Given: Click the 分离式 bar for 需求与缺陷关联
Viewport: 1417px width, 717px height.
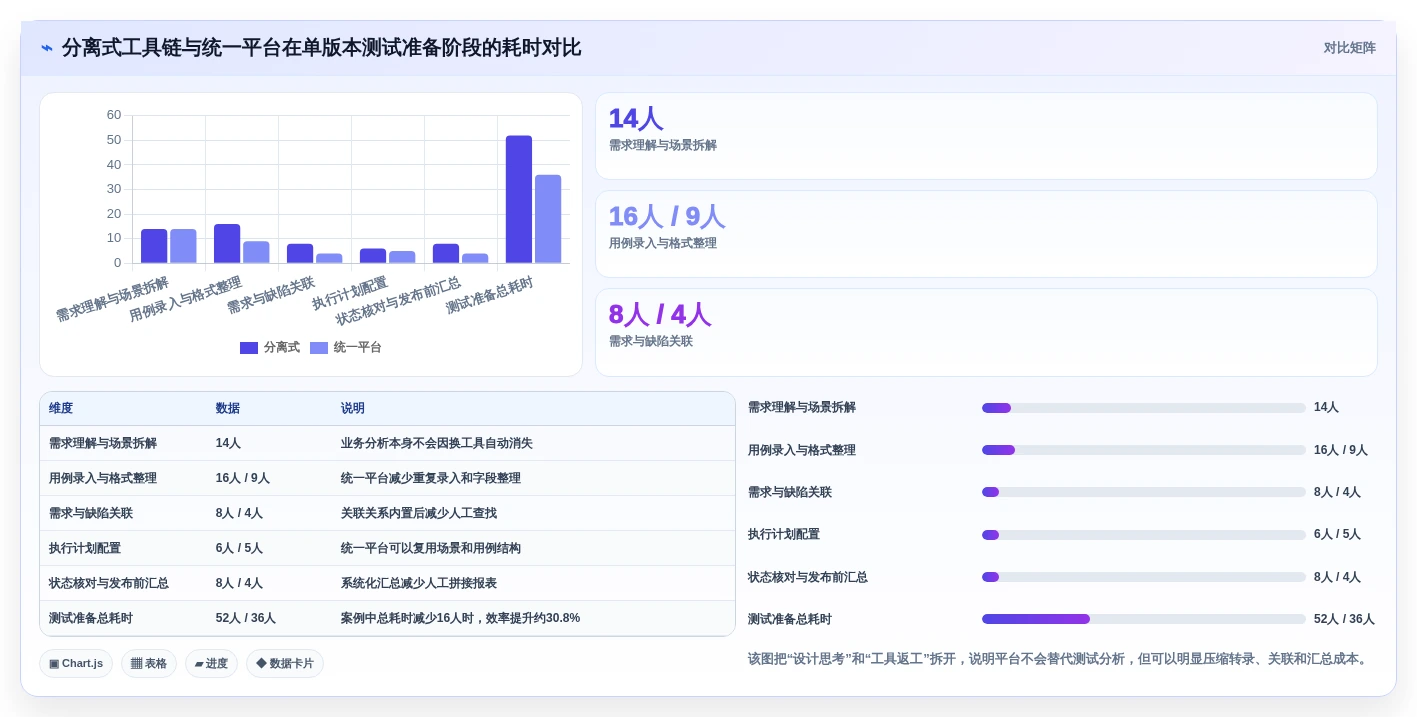Looking at the screenshot, I should pyautogui.click(x=300, y=254).
